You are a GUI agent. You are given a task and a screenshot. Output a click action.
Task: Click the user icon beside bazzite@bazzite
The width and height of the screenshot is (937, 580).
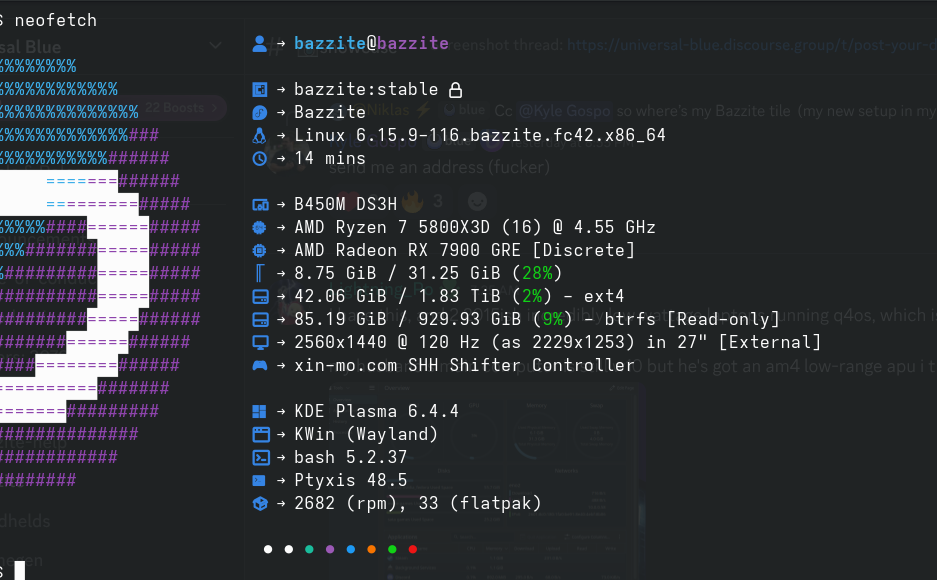pyautogui.click(x=259, y=44)
